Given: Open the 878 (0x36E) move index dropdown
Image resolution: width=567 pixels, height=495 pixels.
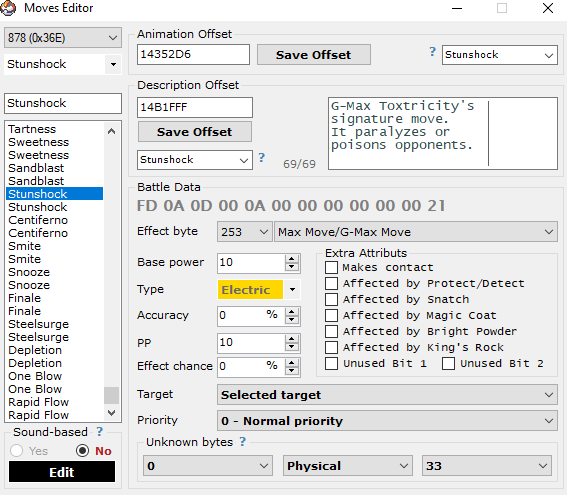Looking at the screenshot, I should tap(63, 38).
